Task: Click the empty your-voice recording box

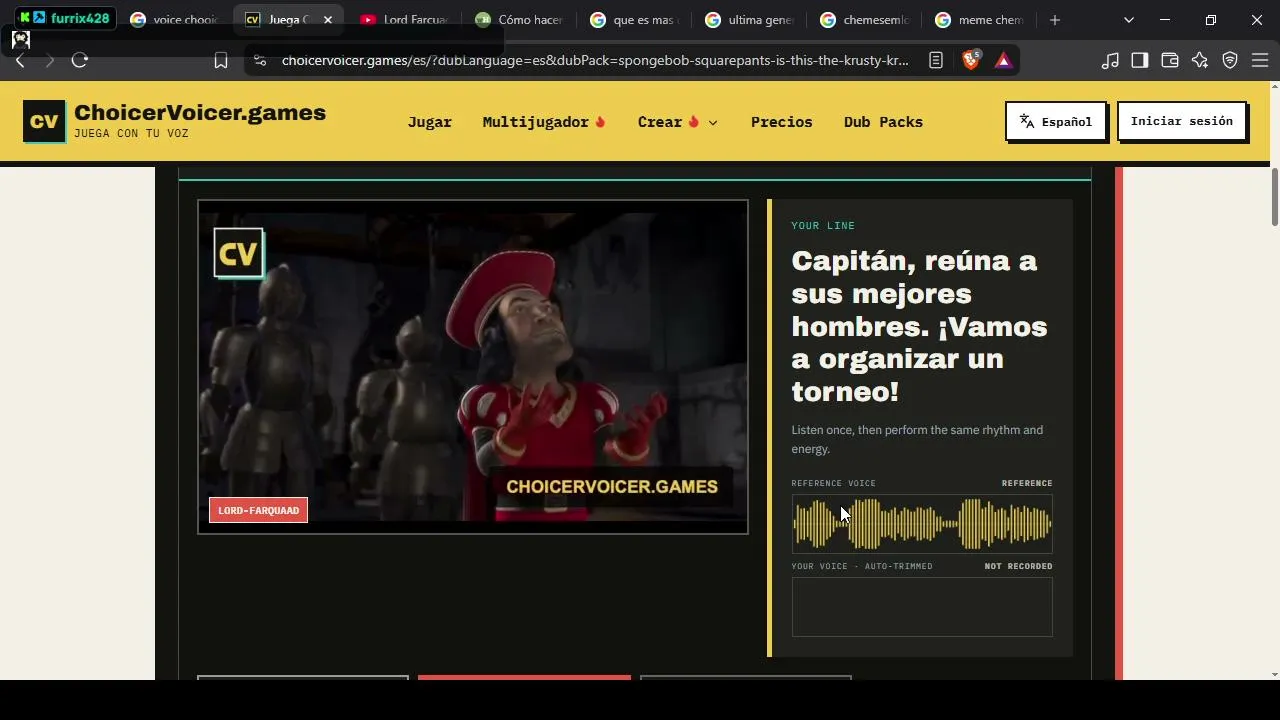Action: click(922, 607)
